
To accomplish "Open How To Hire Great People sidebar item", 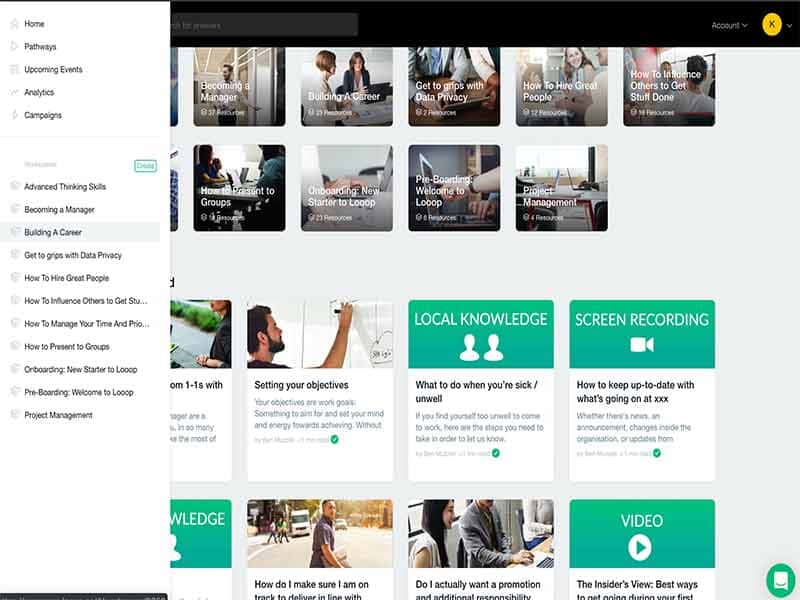I will pos(67,278).
